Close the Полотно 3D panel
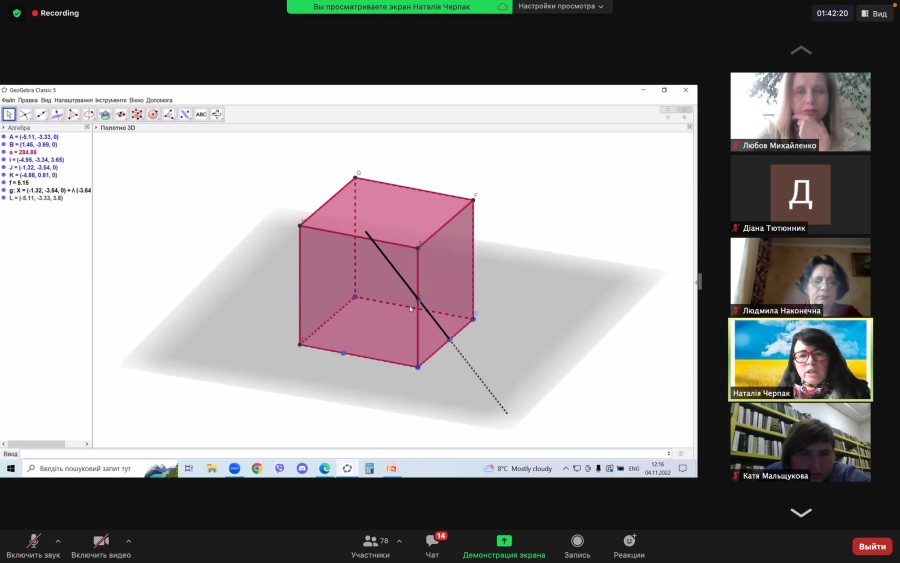Image resolution: width=900 pixels, height=563 pixels. [689, 127]
